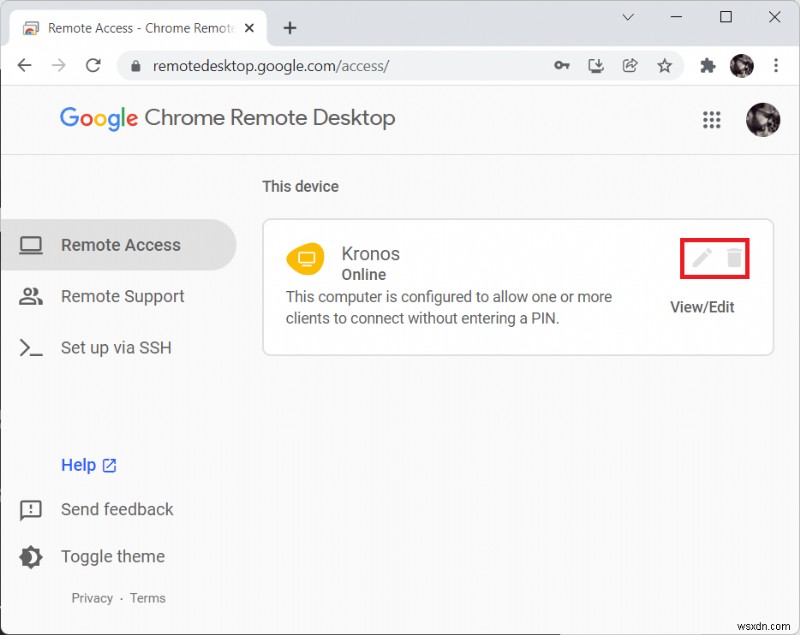Screen dimensions: 800x635
Task: Open the Help link
Action: [x=78, y=464]
